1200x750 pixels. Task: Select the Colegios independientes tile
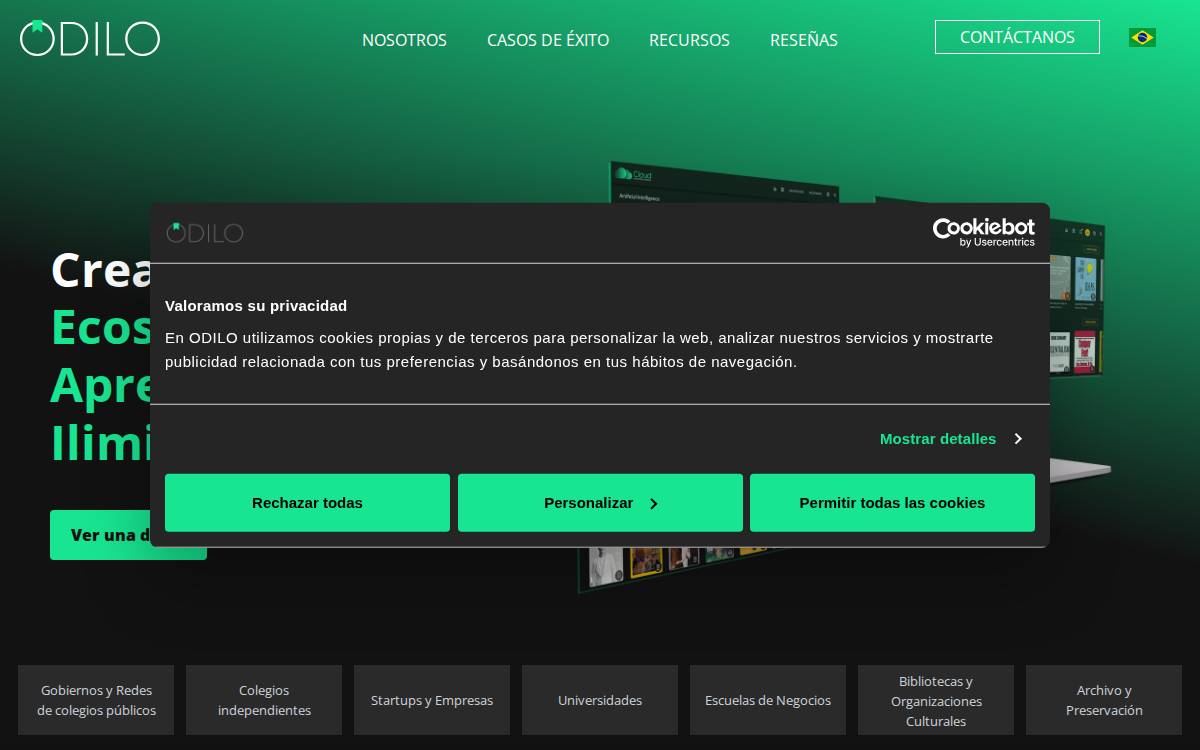264,700
